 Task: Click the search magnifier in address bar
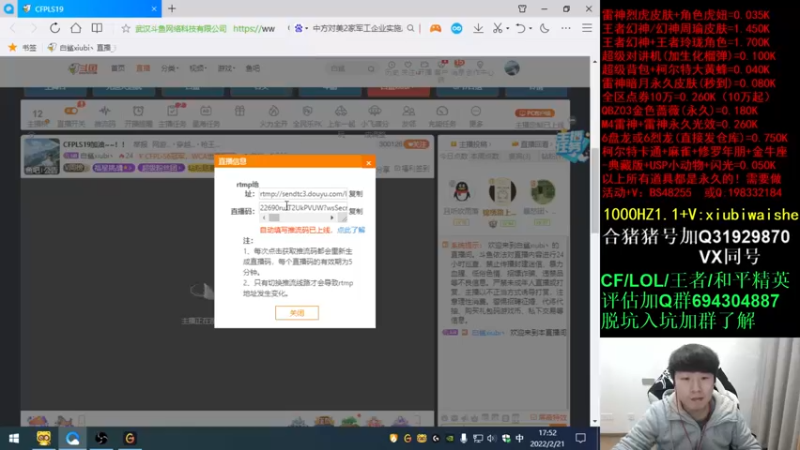[411, 29]
